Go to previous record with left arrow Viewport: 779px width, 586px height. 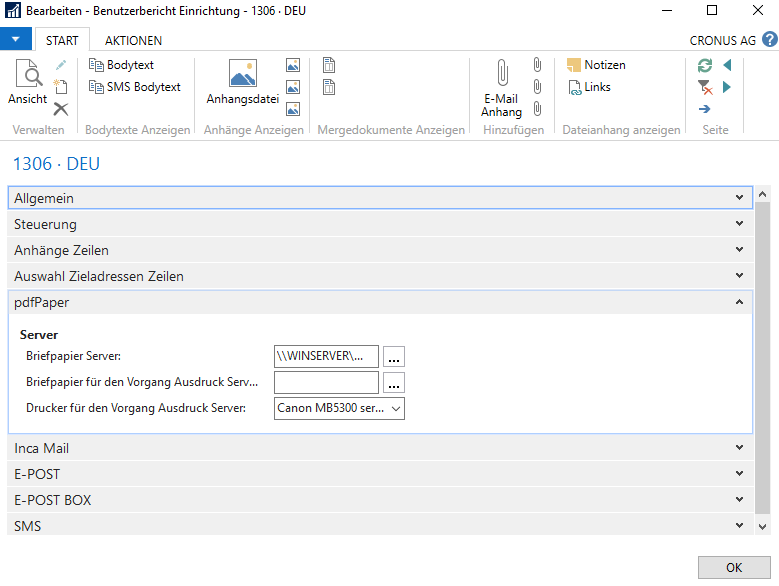point(727,65)
